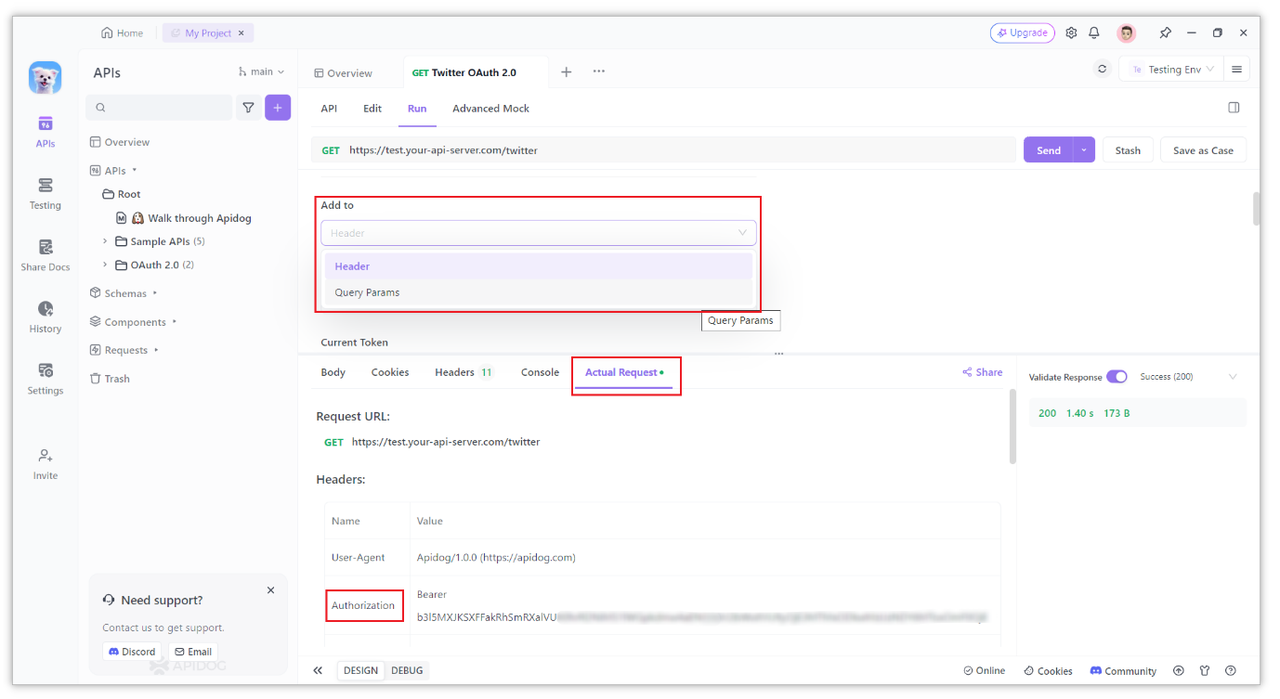
Task: Open Trash in the sidebar tree
Action: [x=110, y=379]
